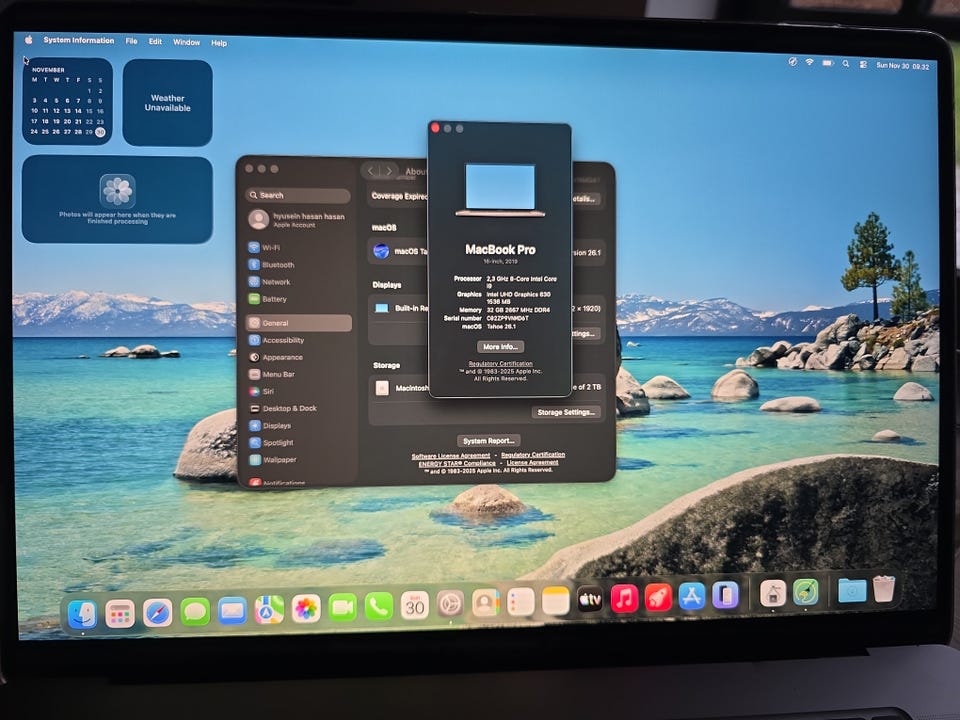This screenshot has height=720, width=960.
Task: Open Contacts from the Dock
Action: point(486,603)
